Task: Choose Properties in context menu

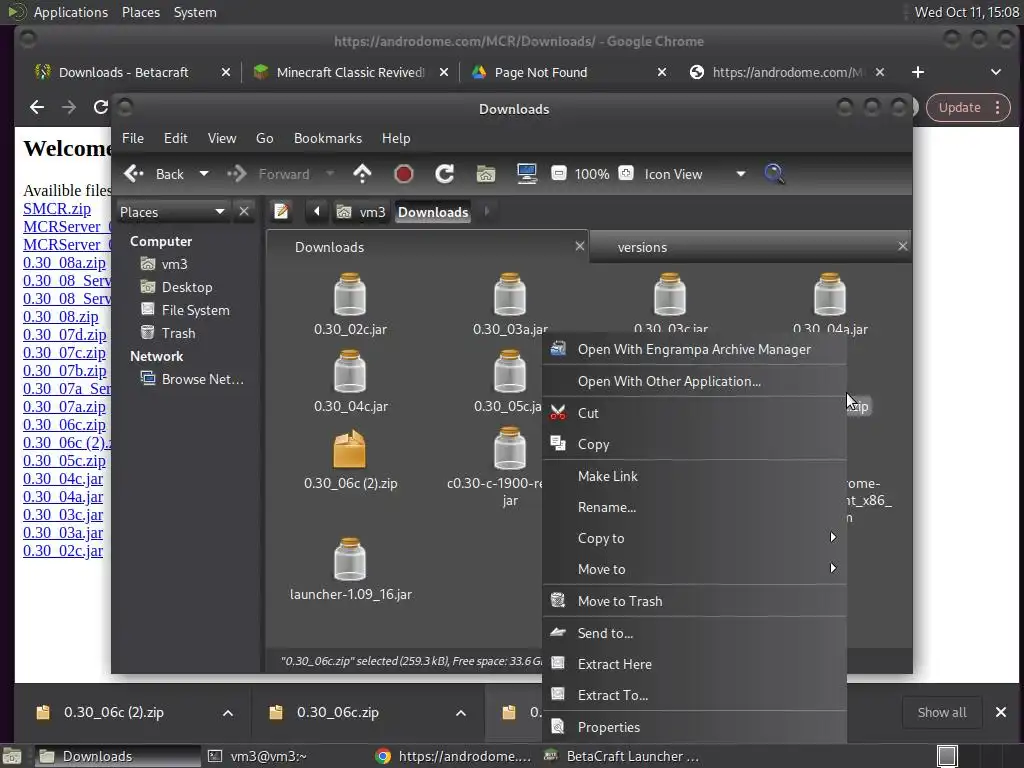Action: pyautogui.click(x=694, y=727)
